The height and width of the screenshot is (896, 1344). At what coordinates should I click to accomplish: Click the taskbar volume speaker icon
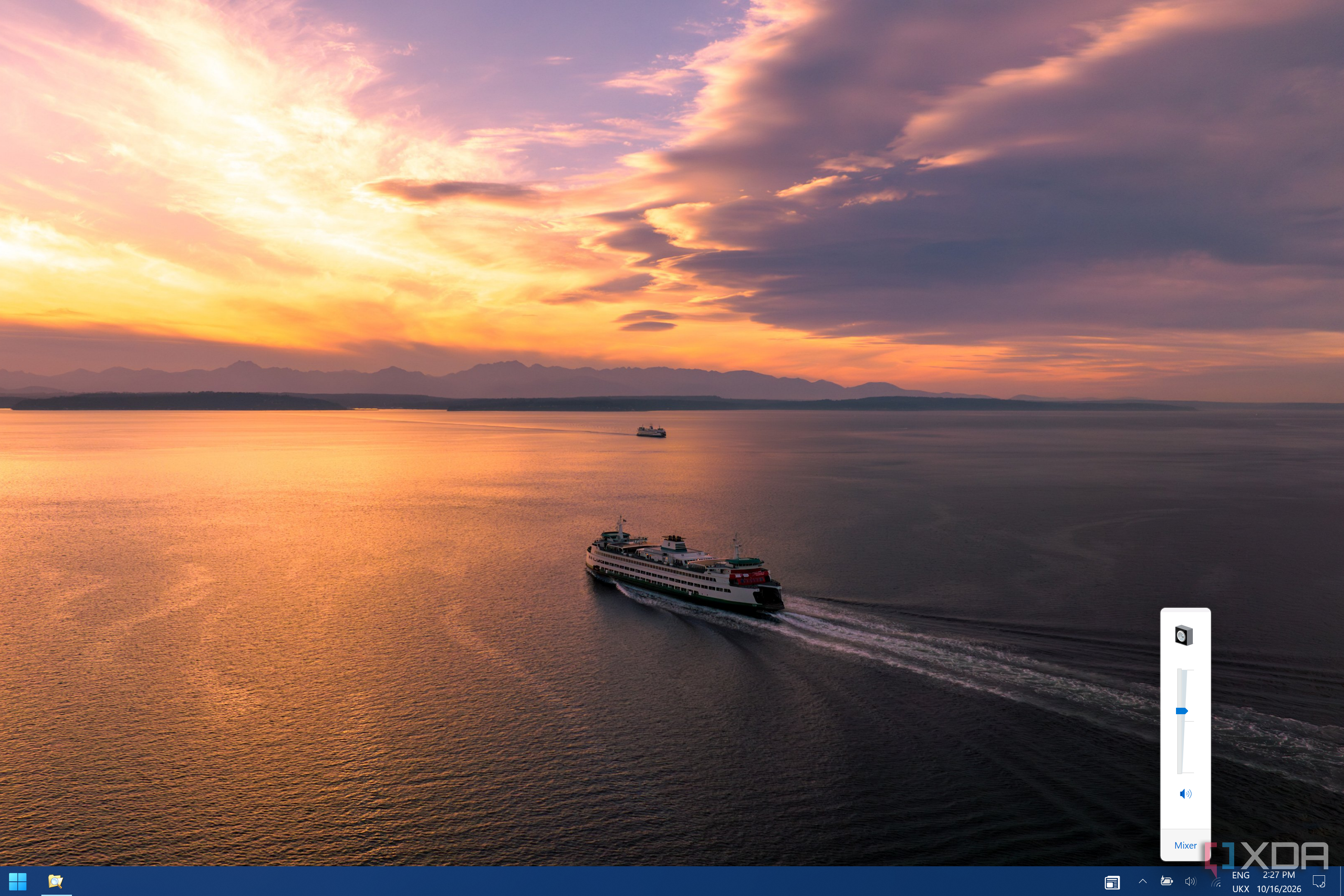pos(1190,882)
